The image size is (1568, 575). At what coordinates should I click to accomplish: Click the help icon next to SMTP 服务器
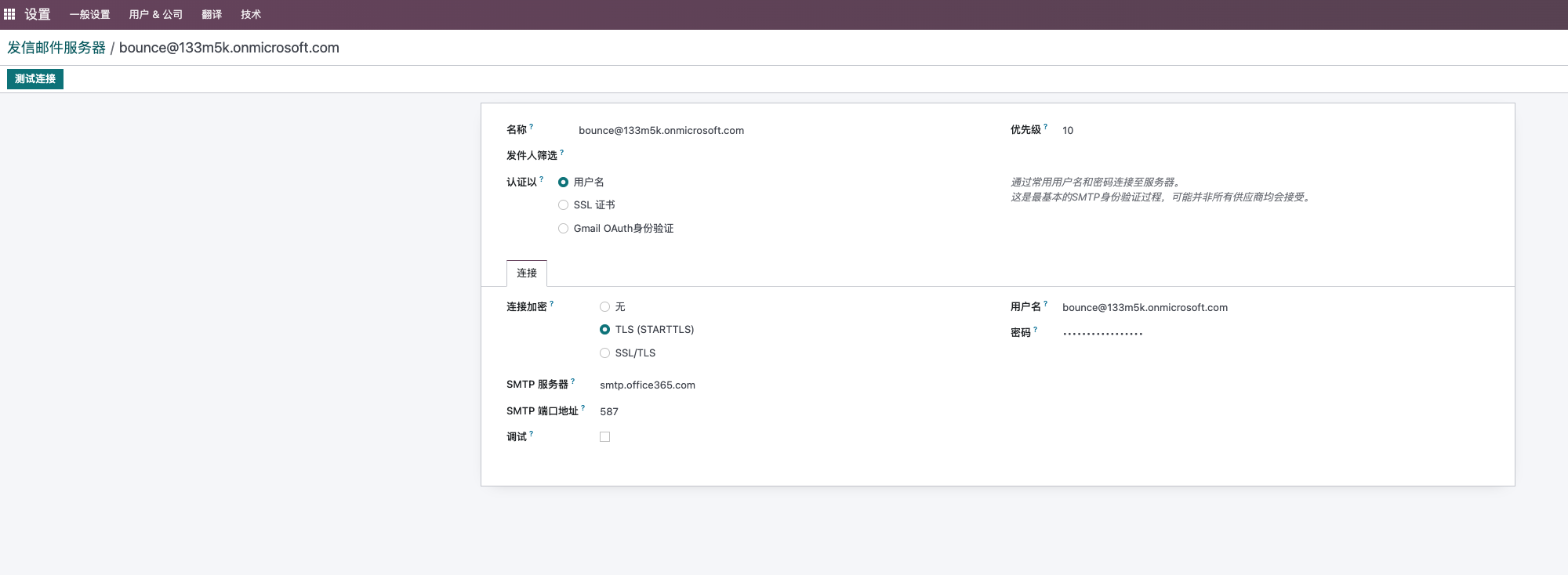click(x=572, y=382)
